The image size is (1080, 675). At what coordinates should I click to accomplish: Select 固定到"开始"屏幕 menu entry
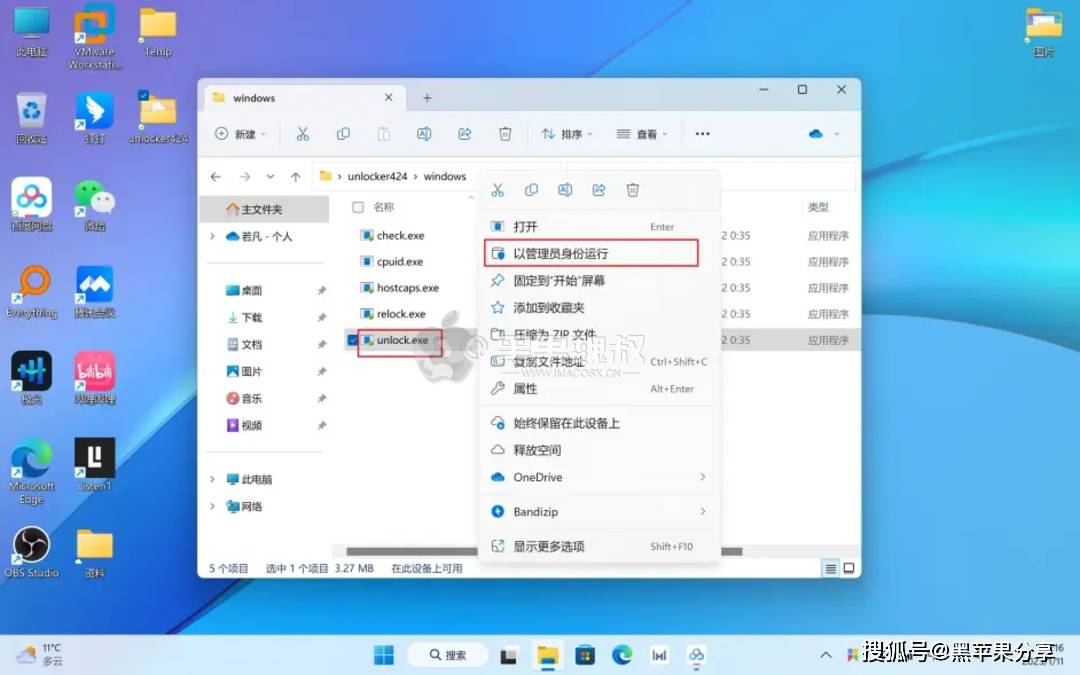[x=599, y=280]
